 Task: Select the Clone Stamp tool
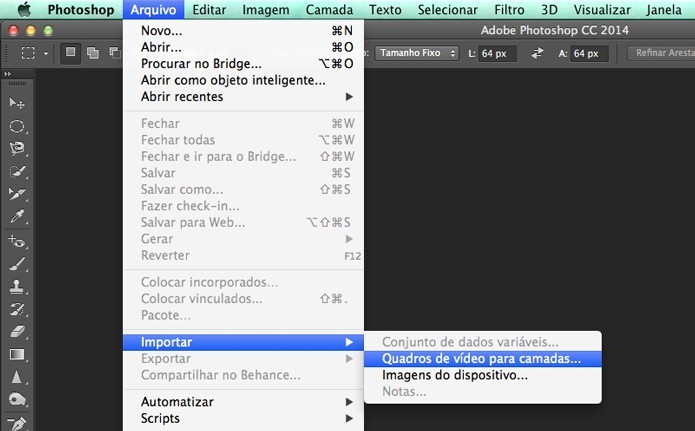17,286
